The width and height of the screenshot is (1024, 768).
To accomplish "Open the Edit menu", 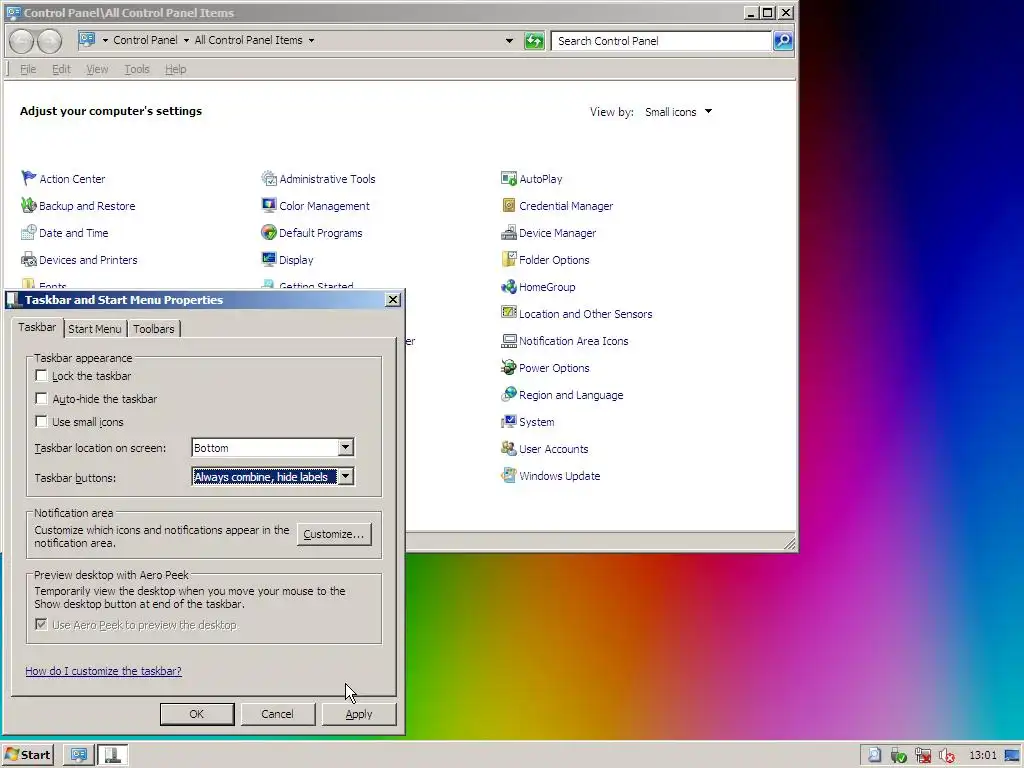I will [61, 69].
